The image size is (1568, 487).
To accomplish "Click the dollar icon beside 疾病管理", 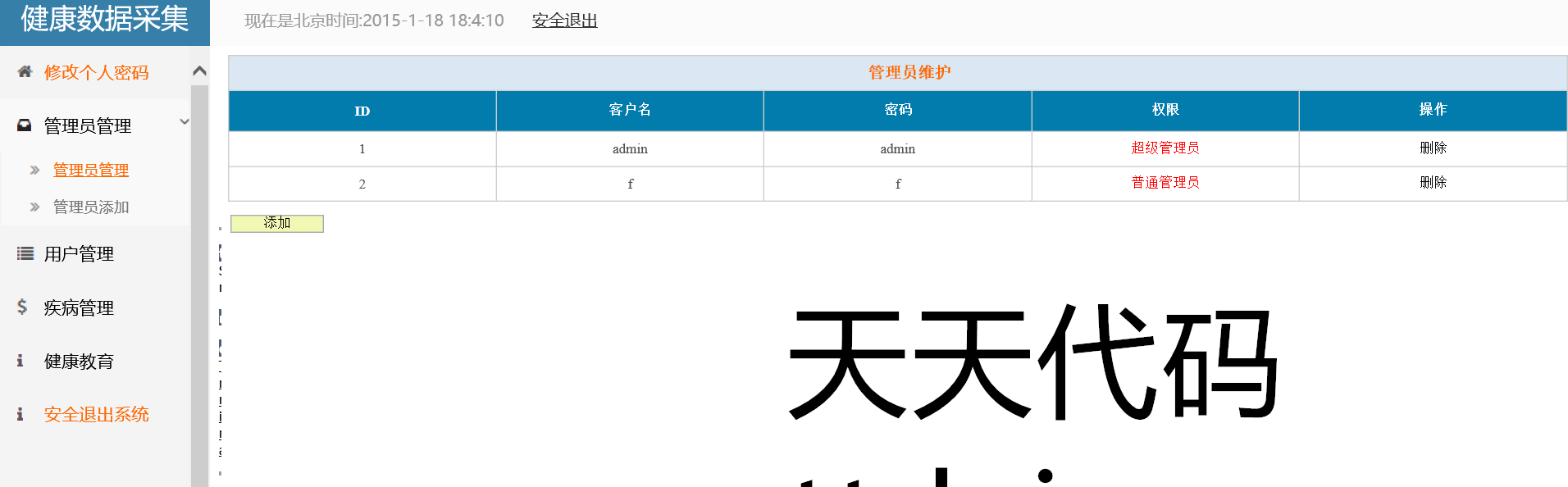I will click(22, 307).
